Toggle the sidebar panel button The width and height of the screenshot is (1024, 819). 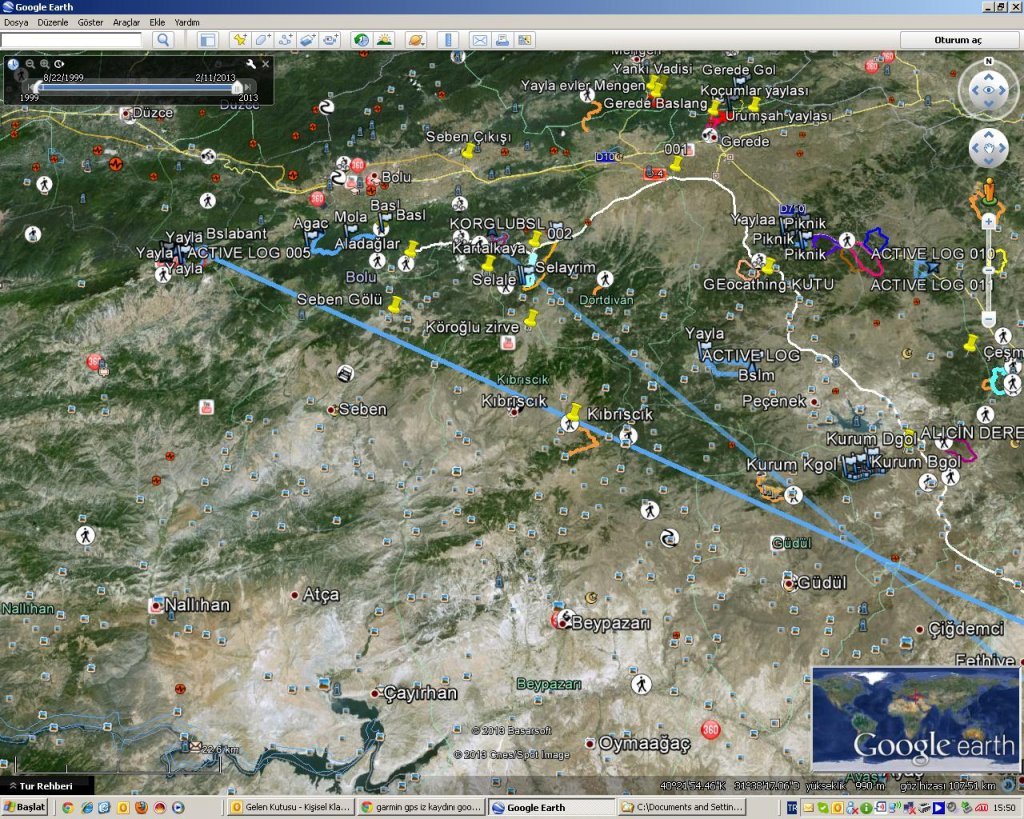pyautogui.click(x=208, y=40)
